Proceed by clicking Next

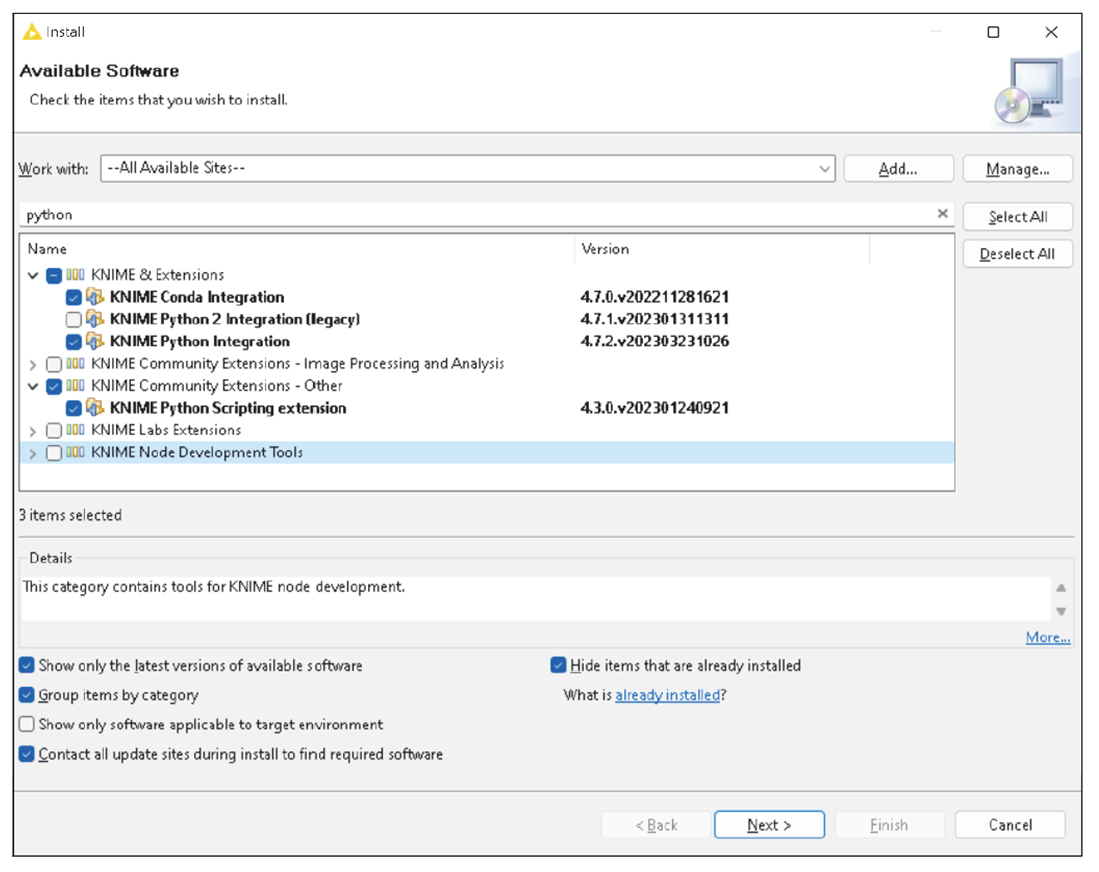(769, 824)
